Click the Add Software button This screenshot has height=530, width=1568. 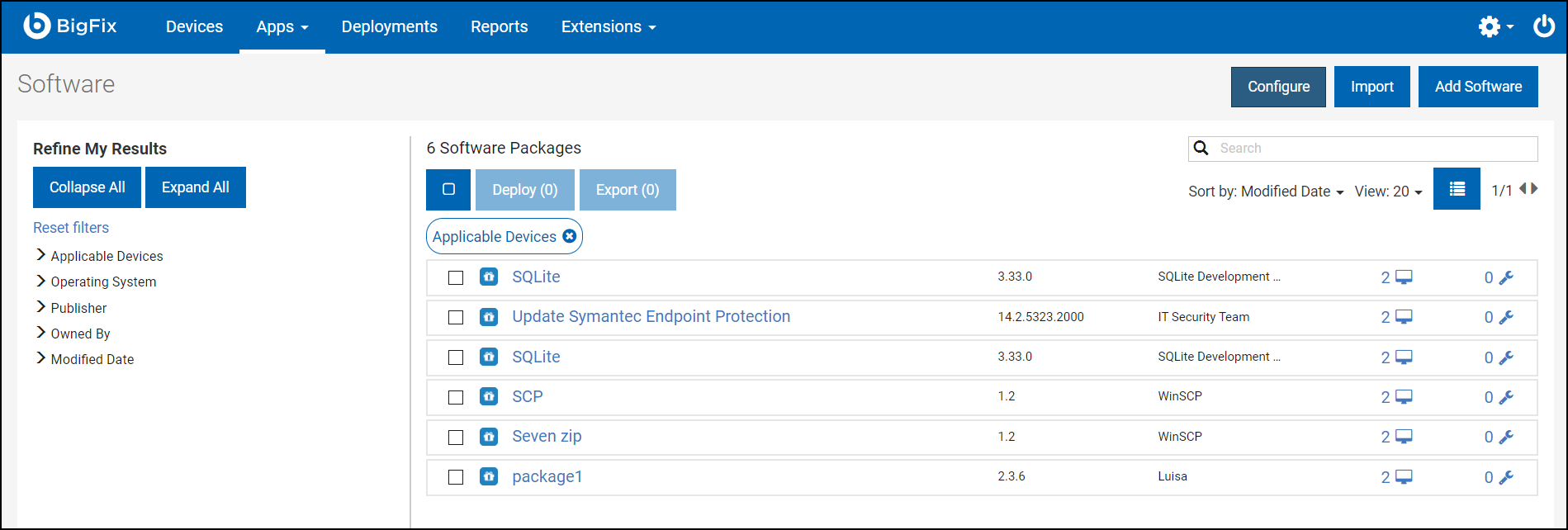[1477, 87]
